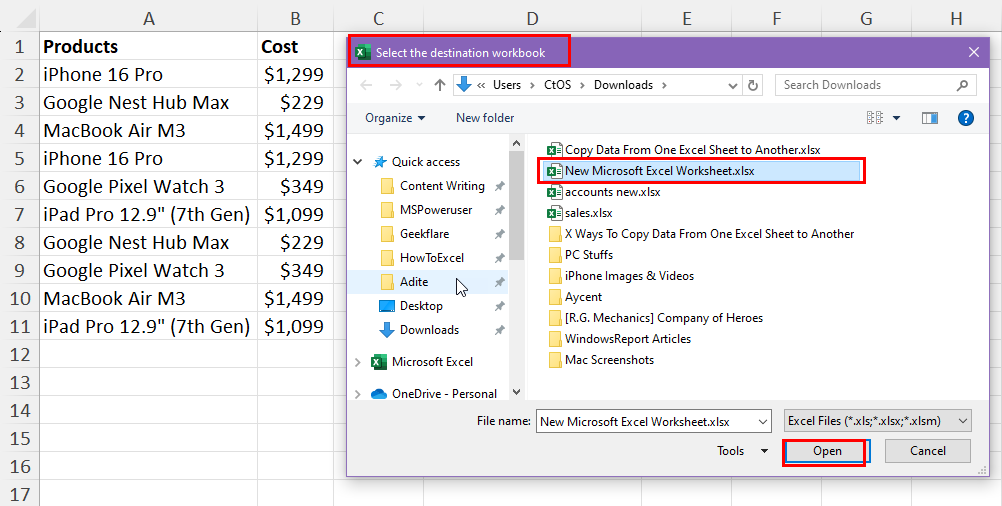The width and height of the screenshot is (1002, 506).
Task: Click Users in the address breadcrumb
Action: pyautogui.click(x=507, y=85)
